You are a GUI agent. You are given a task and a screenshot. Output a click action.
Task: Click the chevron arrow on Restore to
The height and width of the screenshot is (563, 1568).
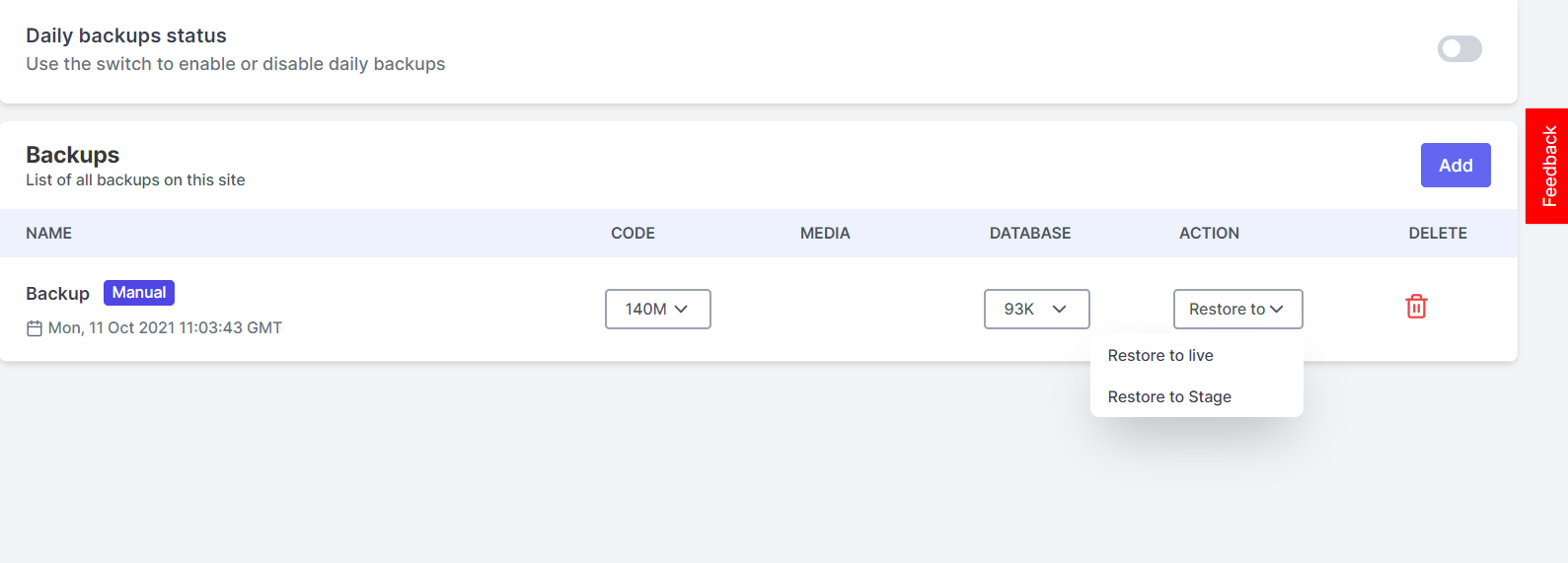(x=1277, y=309)
